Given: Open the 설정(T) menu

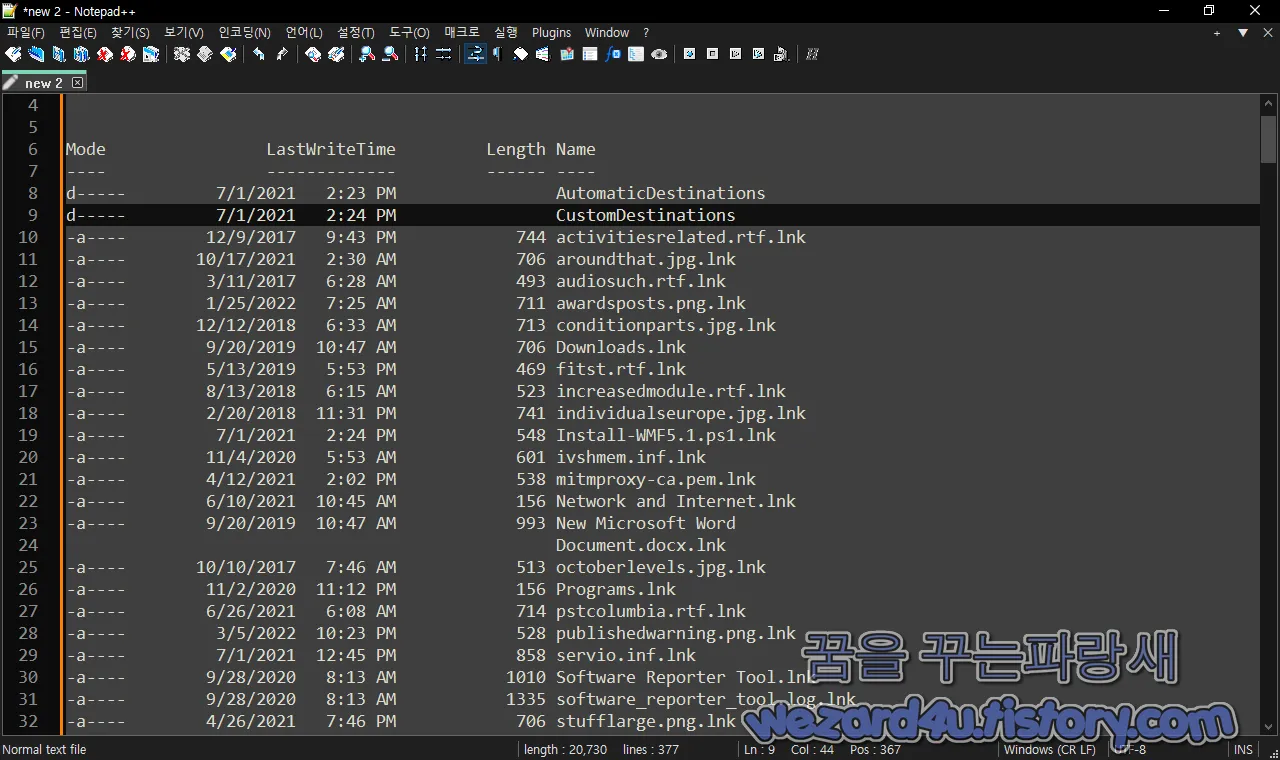Looking at the screenshot, I should tap(356, 33).
